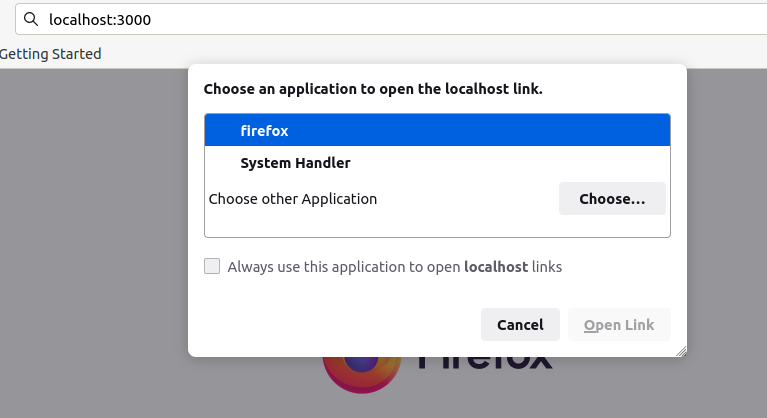The image size is (767, 418).
Task: Click the Firefox logo behind the dialog
Action: [362, 374]
